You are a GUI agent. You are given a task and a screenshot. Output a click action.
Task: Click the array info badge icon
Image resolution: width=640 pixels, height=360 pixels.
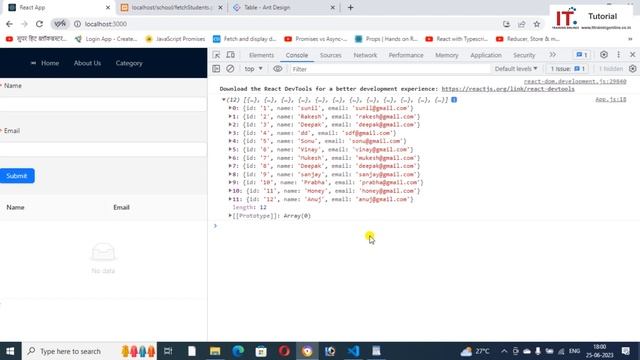[x=454, y=100]
